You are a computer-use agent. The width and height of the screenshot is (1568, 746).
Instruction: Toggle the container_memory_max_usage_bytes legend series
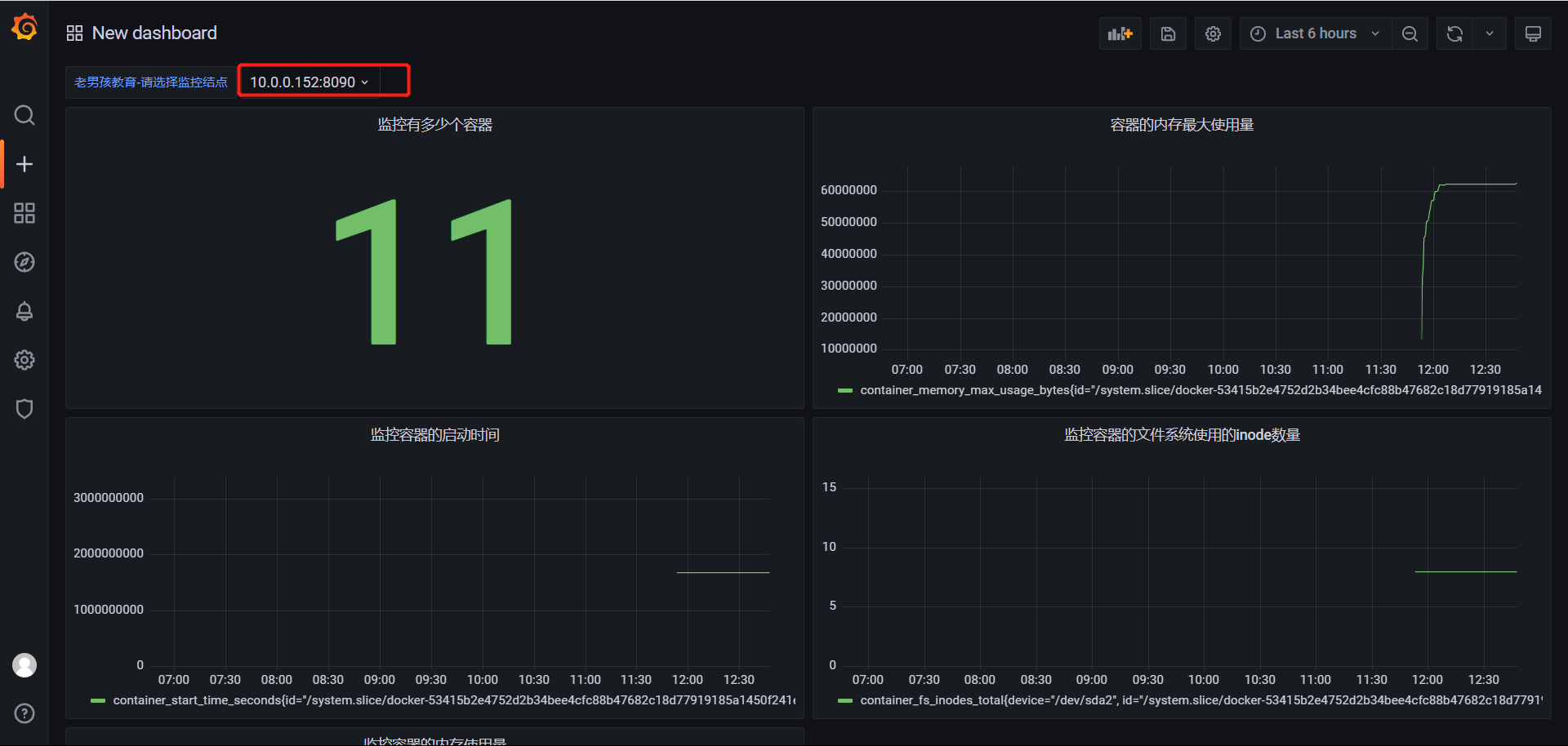(1200, 390)
